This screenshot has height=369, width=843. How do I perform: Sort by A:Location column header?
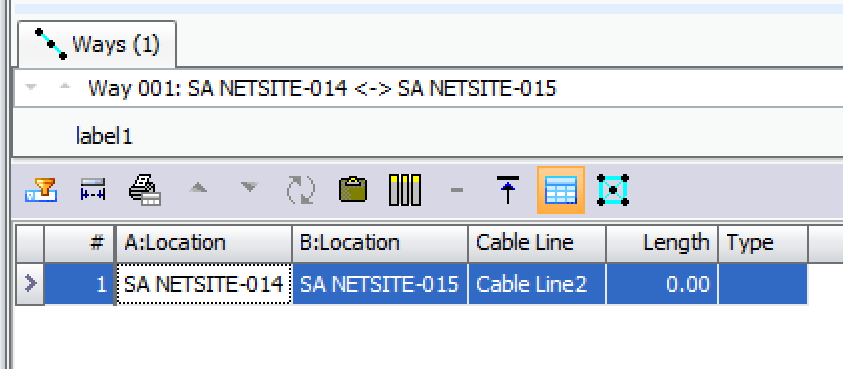pyautogui.click(x=204, y=243)
